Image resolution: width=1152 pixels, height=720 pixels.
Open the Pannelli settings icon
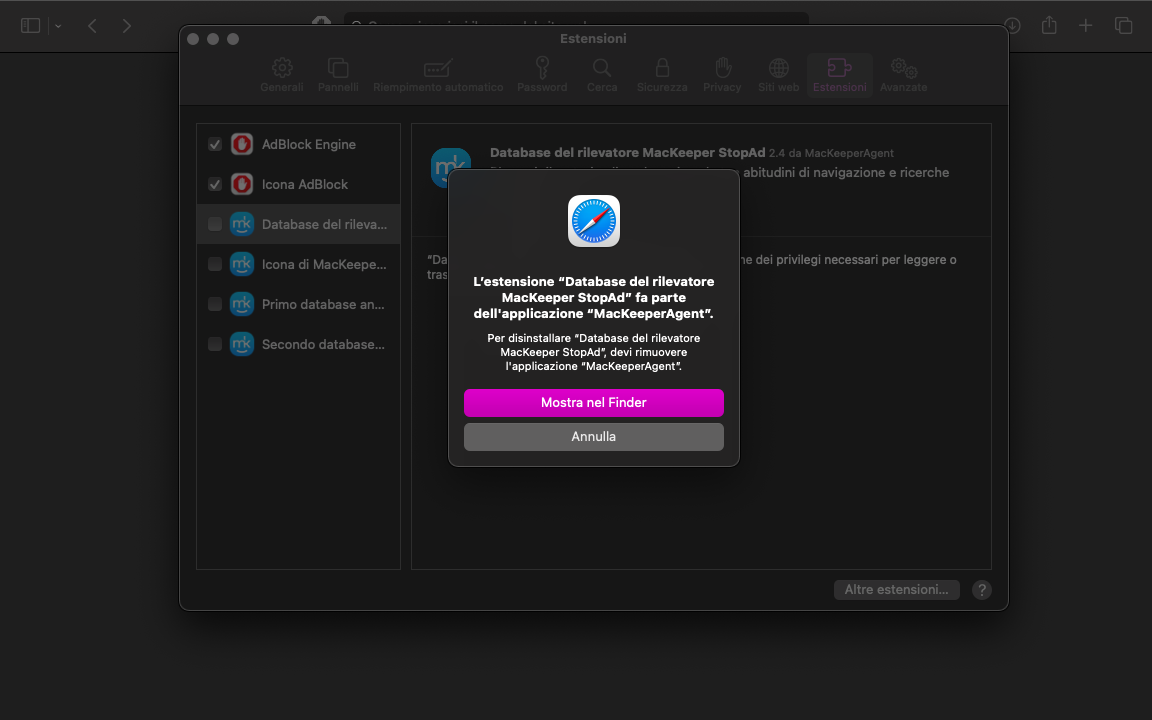(338, 74)
